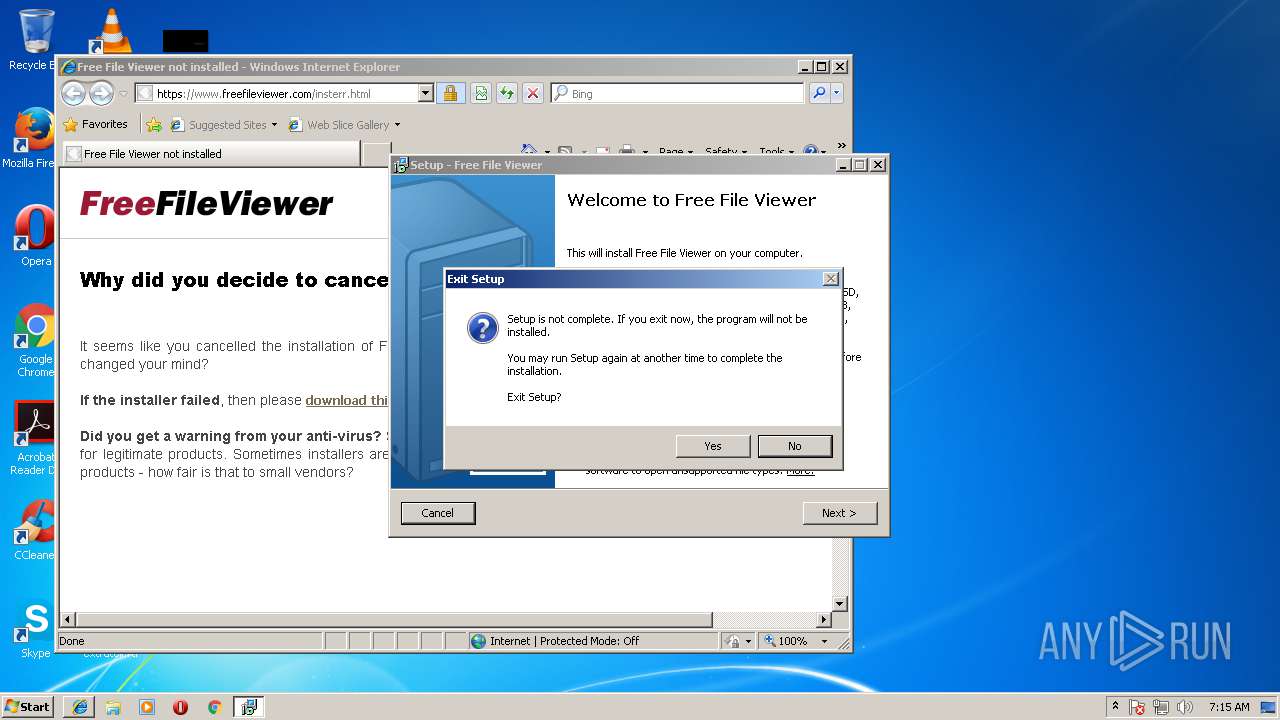Click the IE Home icon
This screenshot has height=720, width=1280.
pos(529,151)
